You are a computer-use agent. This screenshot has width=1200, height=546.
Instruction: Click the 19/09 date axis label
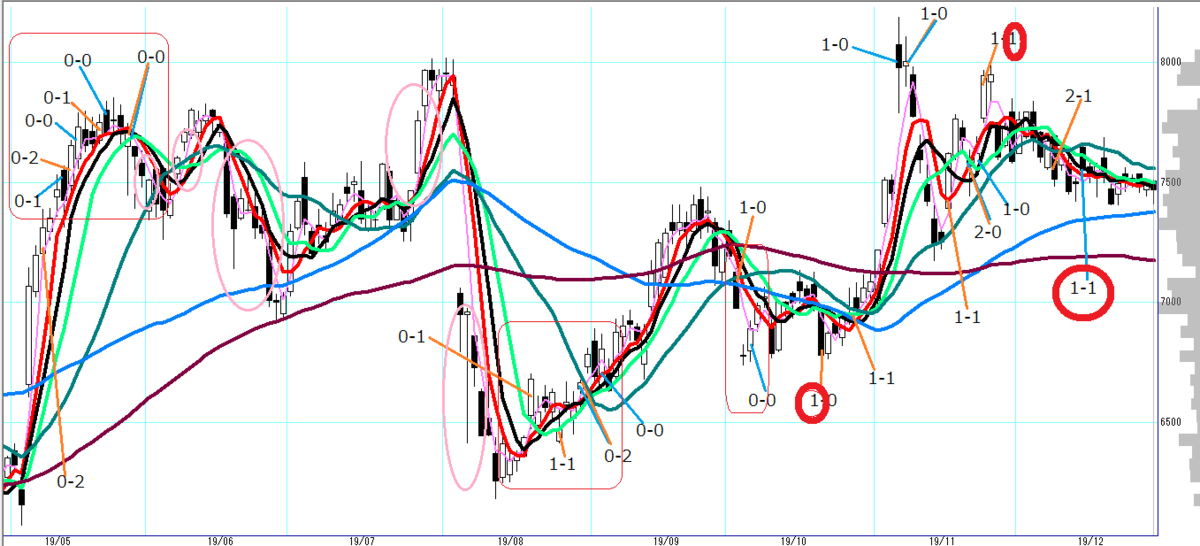tap(667, 541)
